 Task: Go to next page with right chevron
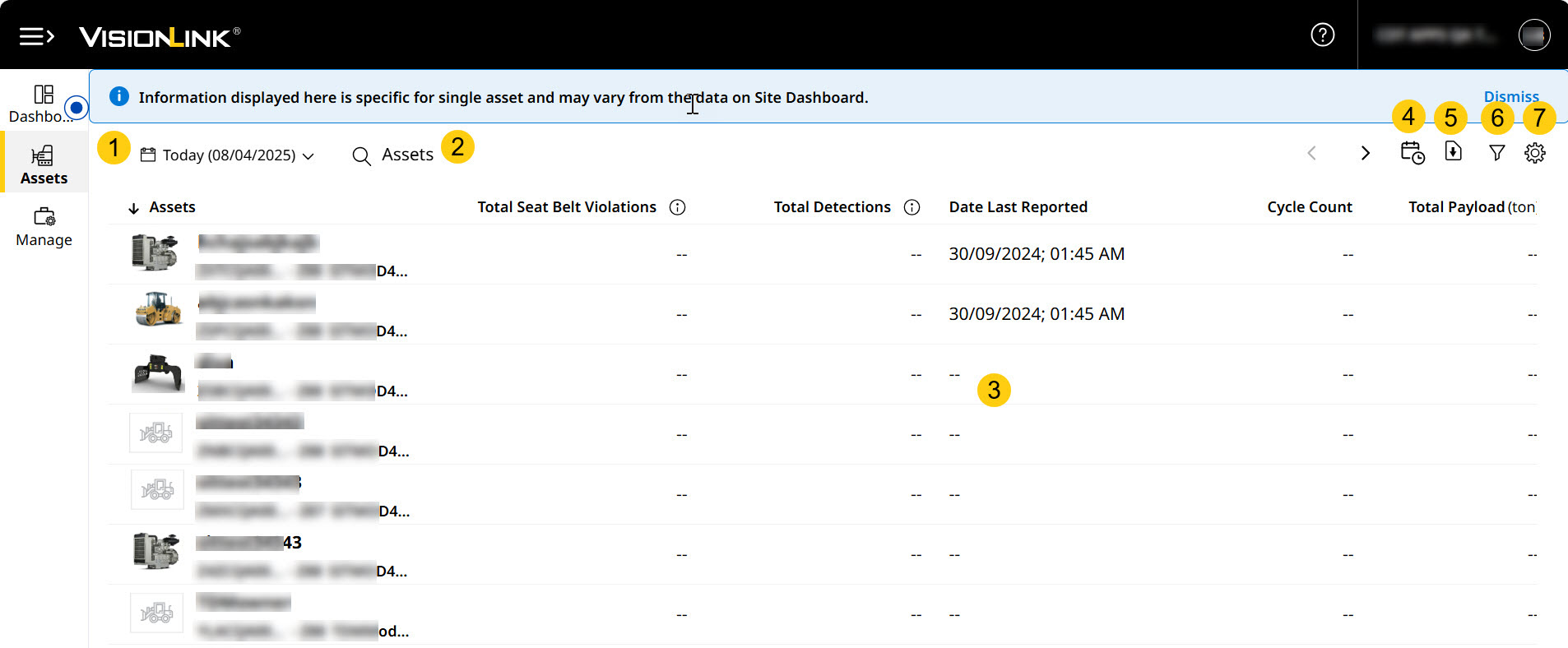click(x=1365, y=153)
